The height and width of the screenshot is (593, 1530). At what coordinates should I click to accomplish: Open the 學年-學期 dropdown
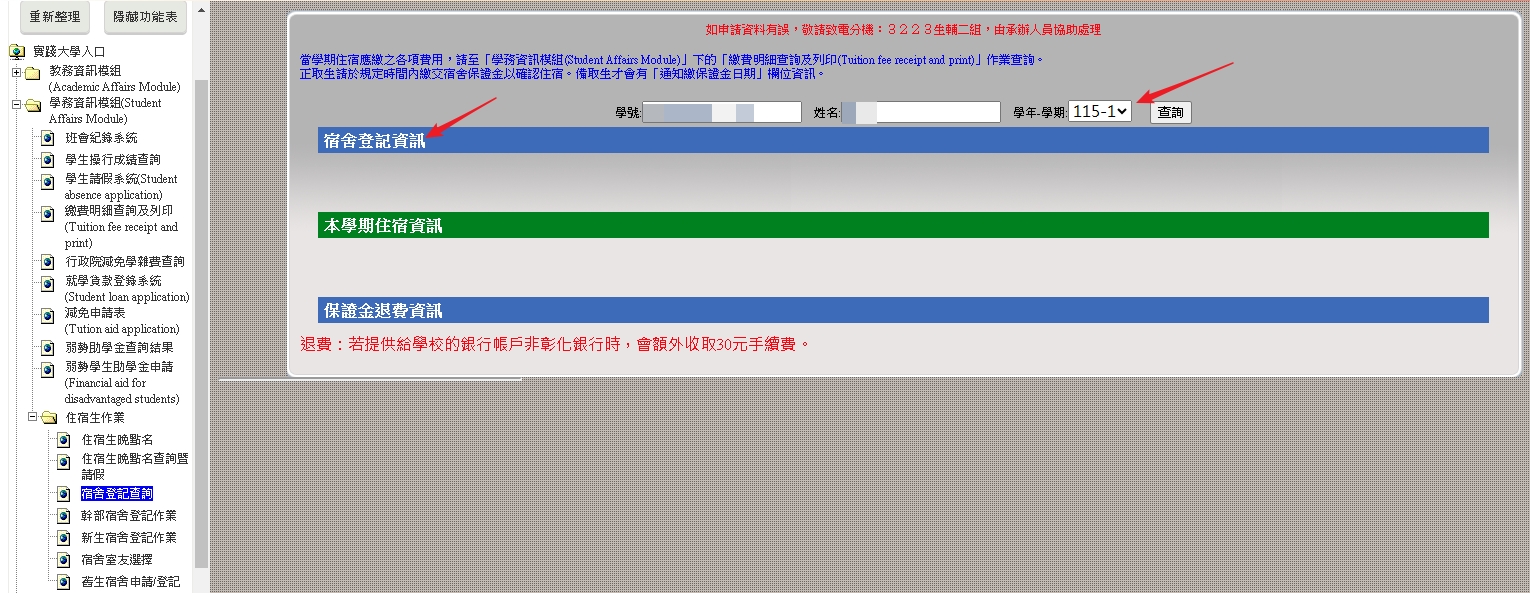(x=1099, y=112)
